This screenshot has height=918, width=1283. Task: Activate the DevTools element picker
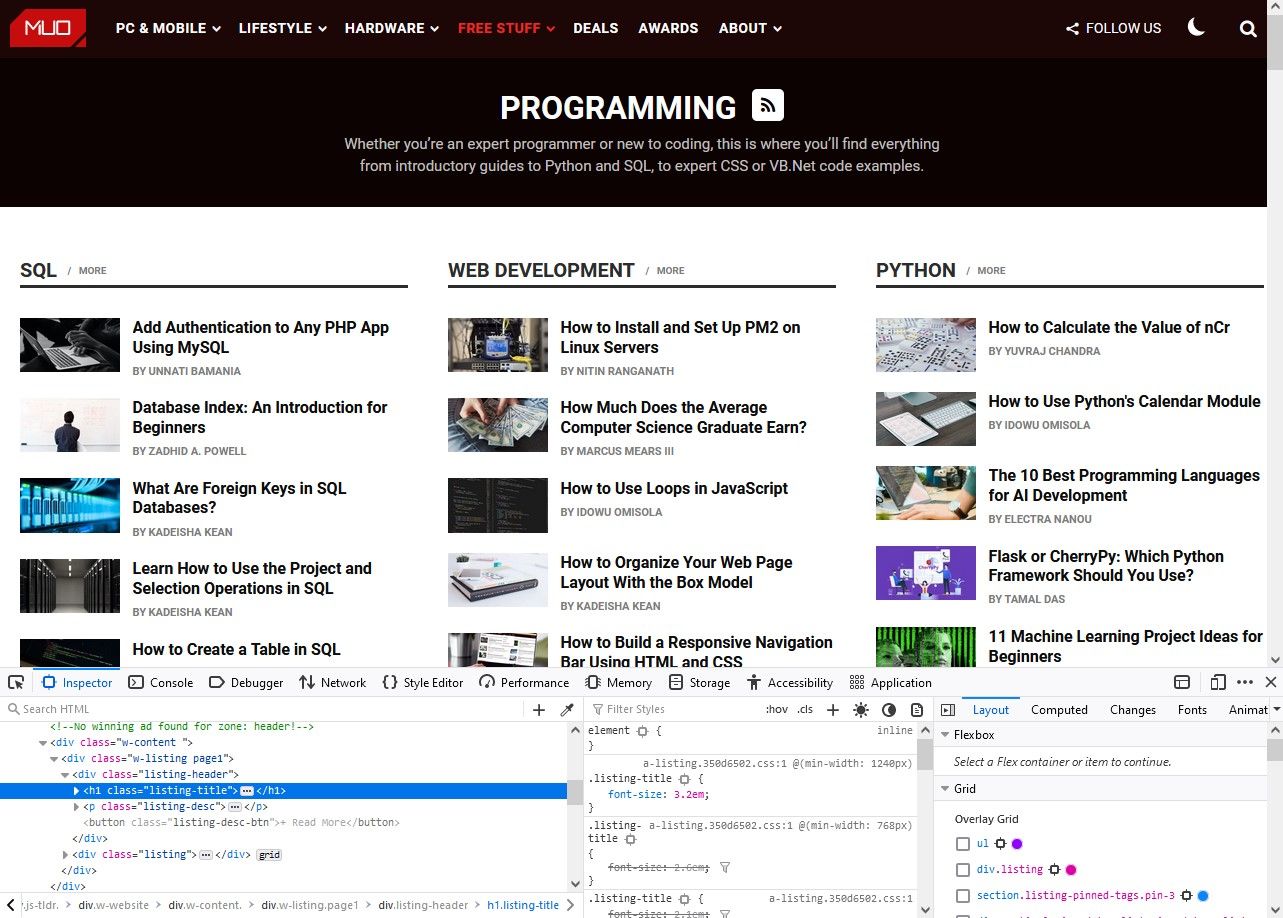click(x=16, y=682)
